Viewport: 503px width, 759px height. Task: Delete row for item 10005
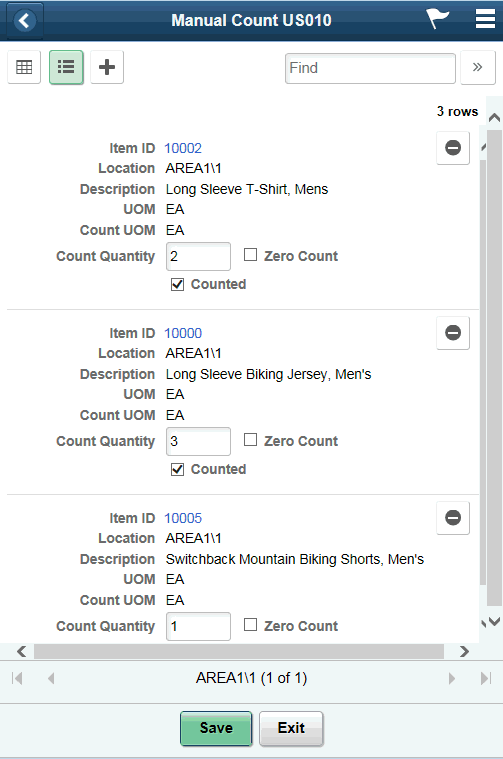[x=453, y=517]
